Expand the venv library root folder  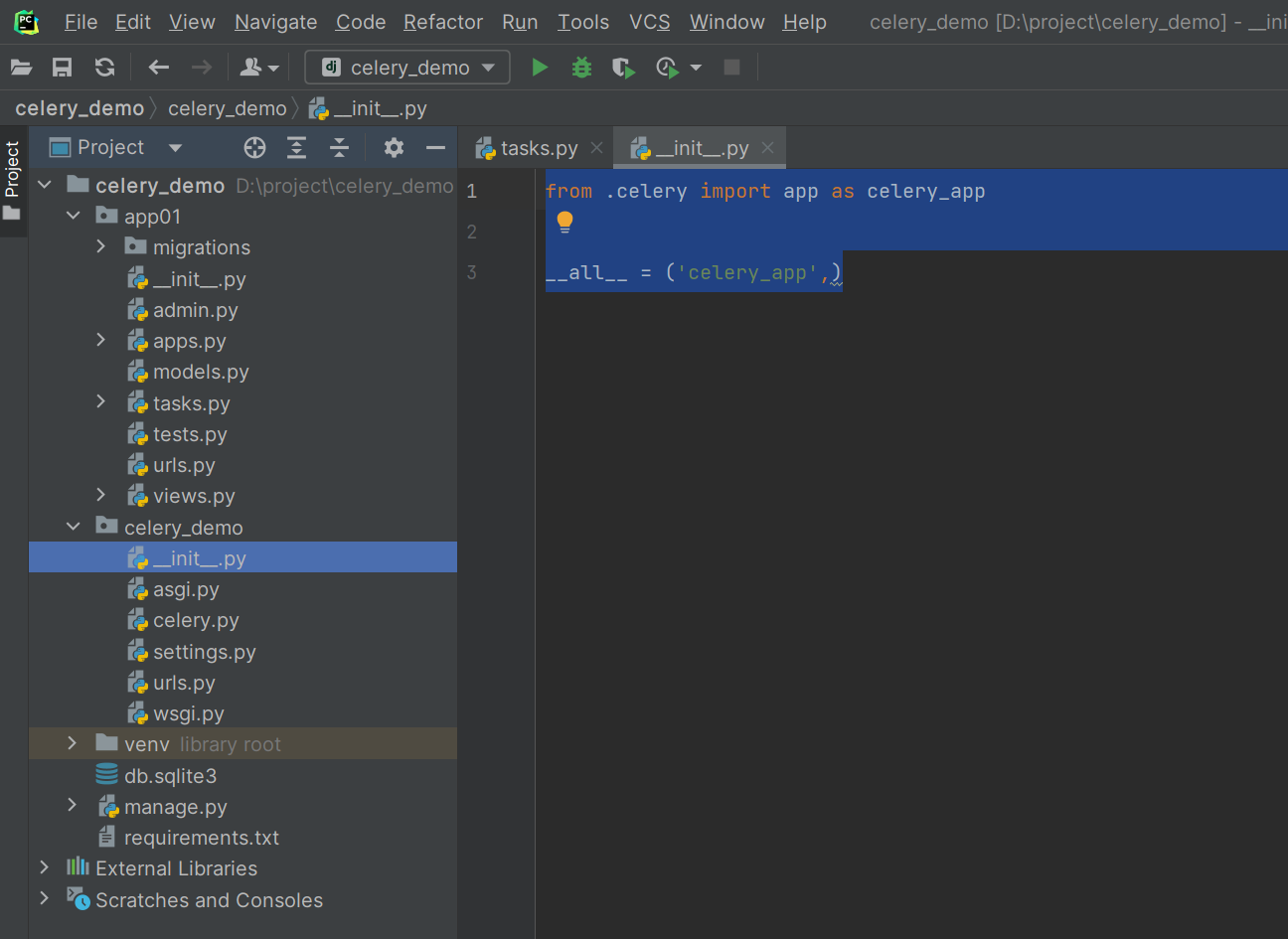point(72,743)
